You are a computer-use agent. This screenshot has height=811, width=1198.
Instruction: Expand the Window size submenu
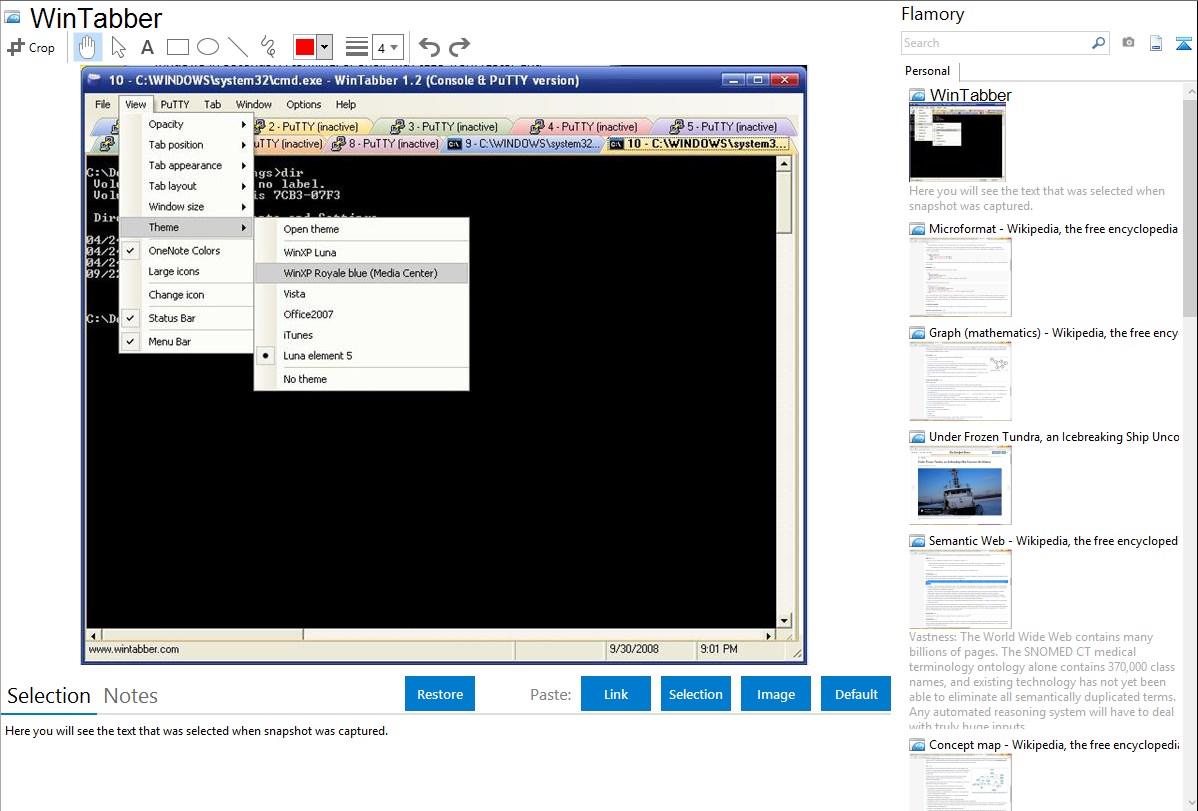pyautogui.click(x=186, y=206)
